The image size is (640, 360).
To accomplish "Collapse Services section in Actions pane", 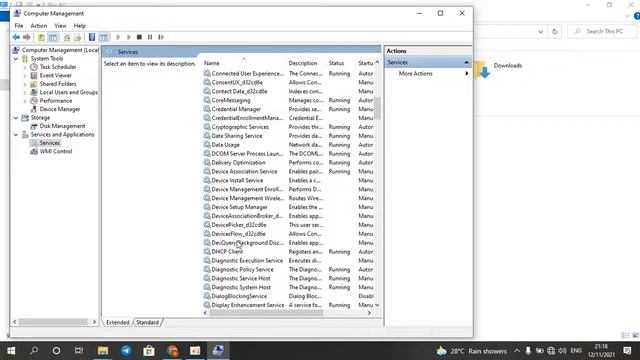I will [x=466, y=62].
